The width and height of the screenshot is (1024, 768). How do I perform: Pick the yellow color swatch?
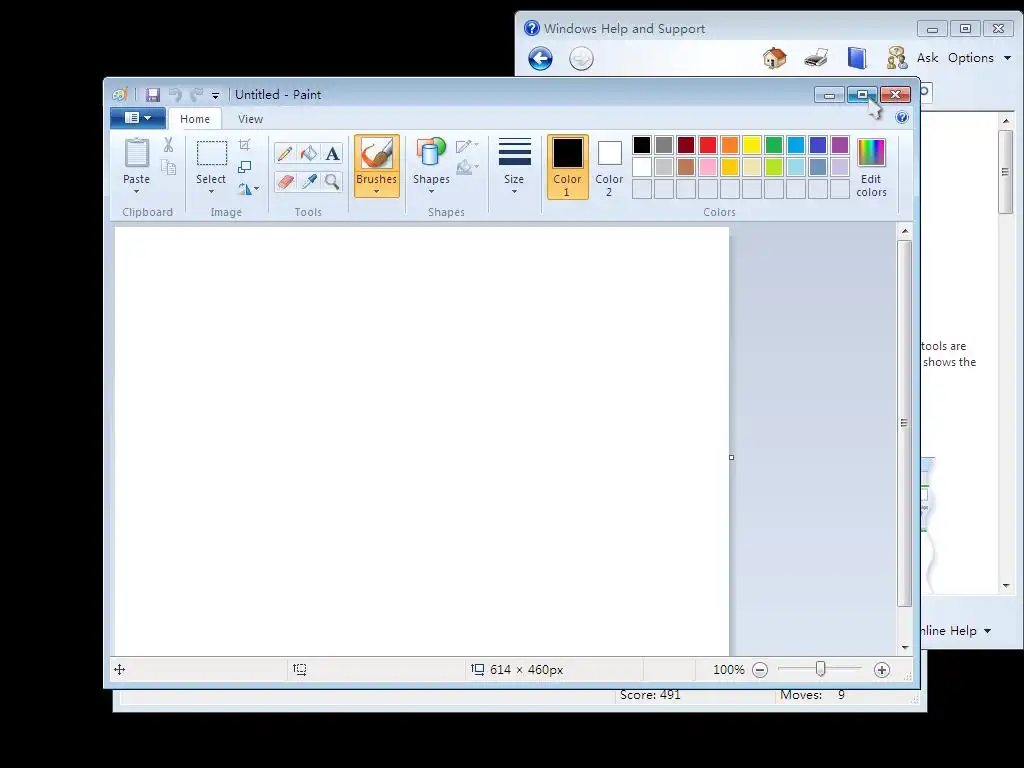click(x=752, y=145)
